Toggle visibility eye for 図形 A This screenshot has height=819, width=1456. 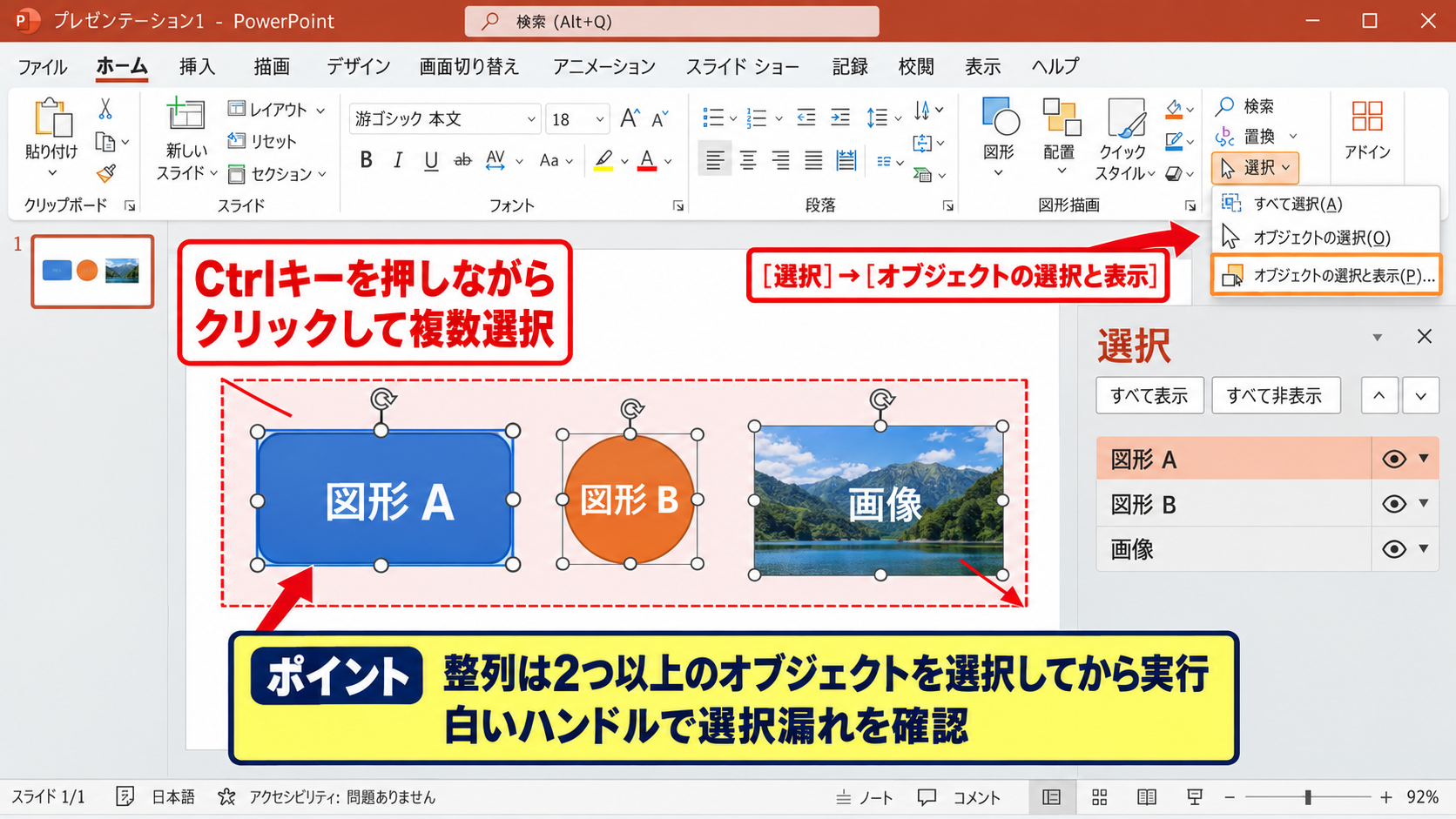coord(1394,459)
